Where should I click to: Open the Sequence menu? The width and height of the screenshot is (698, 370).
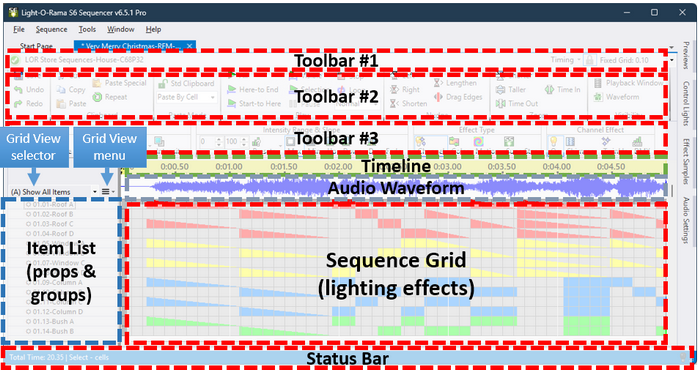pyautogui.click(x=52, y=29)
